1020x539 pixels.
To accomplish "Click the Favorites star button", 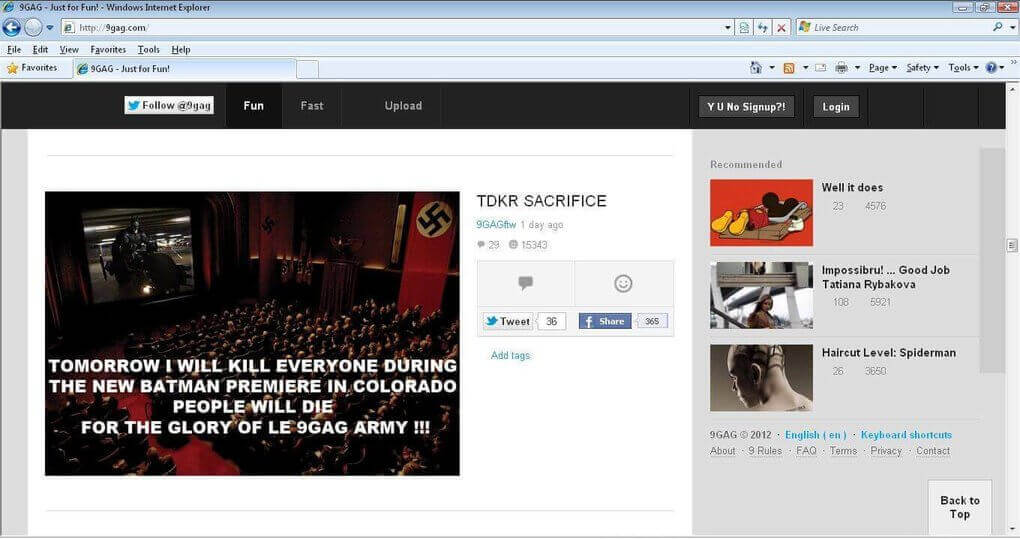I will pos(32,68).
